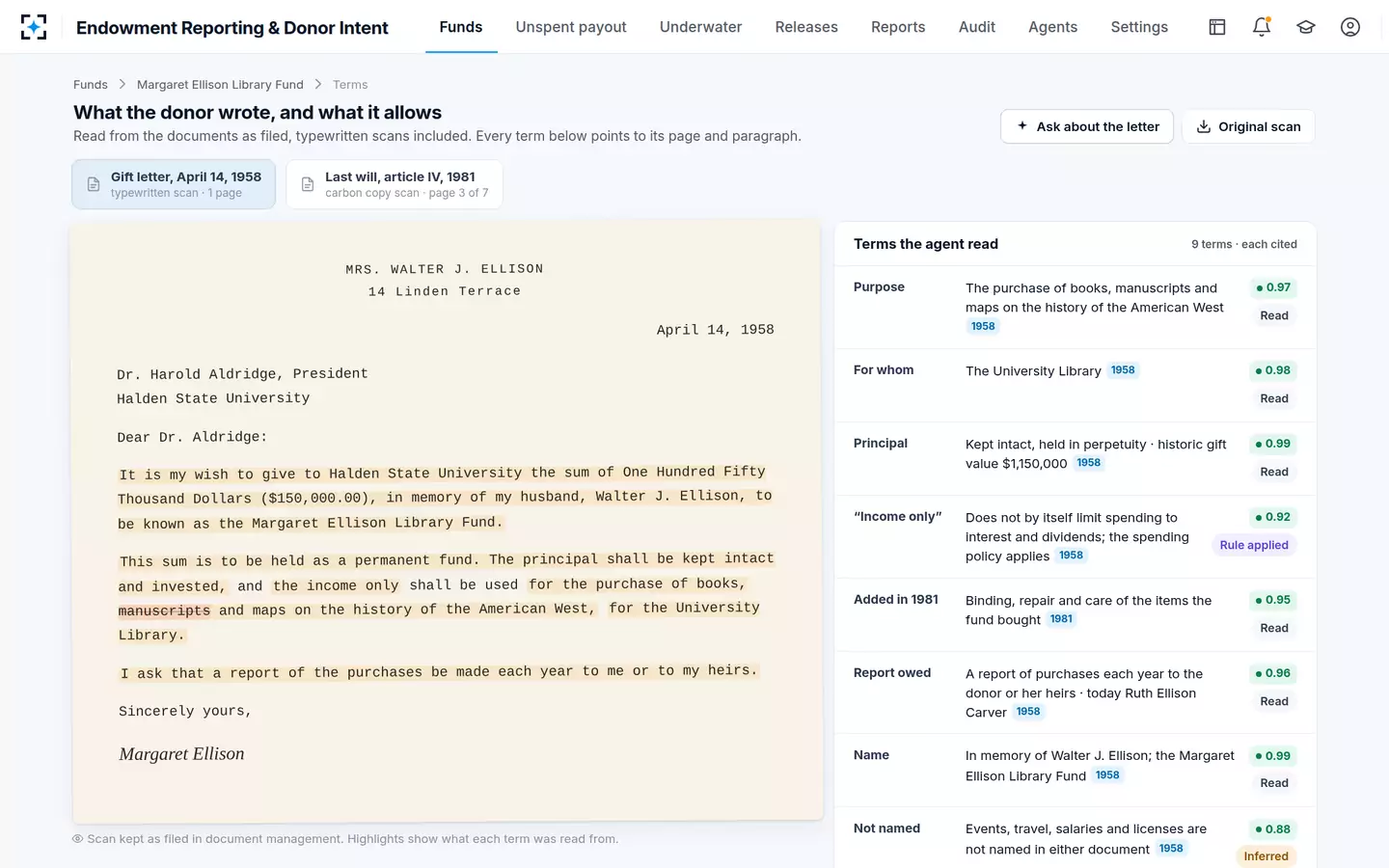Open the notifications bell
1389x868 pixels.
coord(1262,27)
